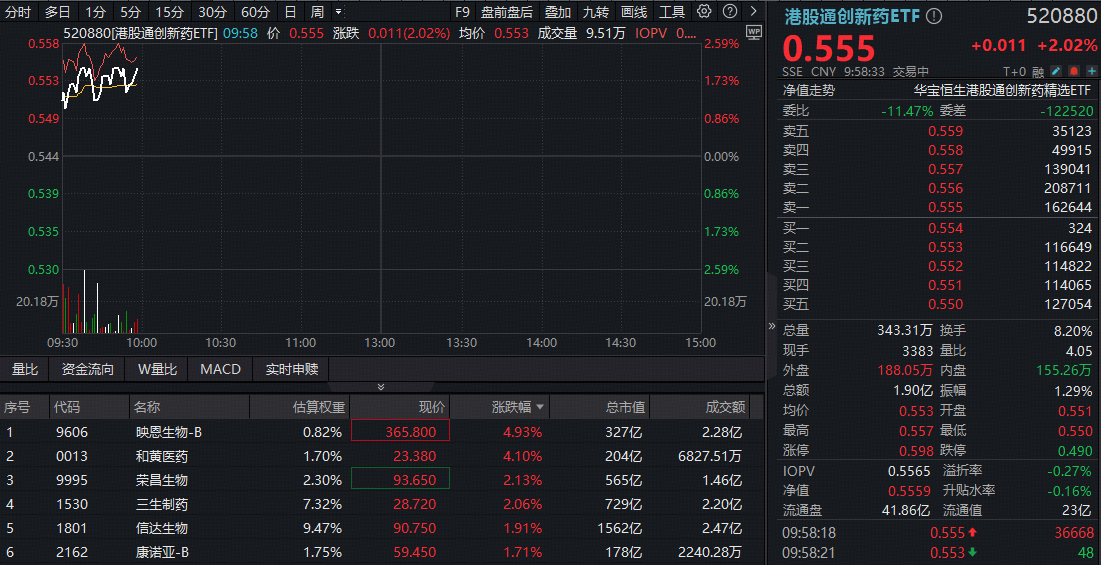Screen dimensions: 1101x565
Task: Switch to the 5分 chart tab
Action: [x=130, y=12]
